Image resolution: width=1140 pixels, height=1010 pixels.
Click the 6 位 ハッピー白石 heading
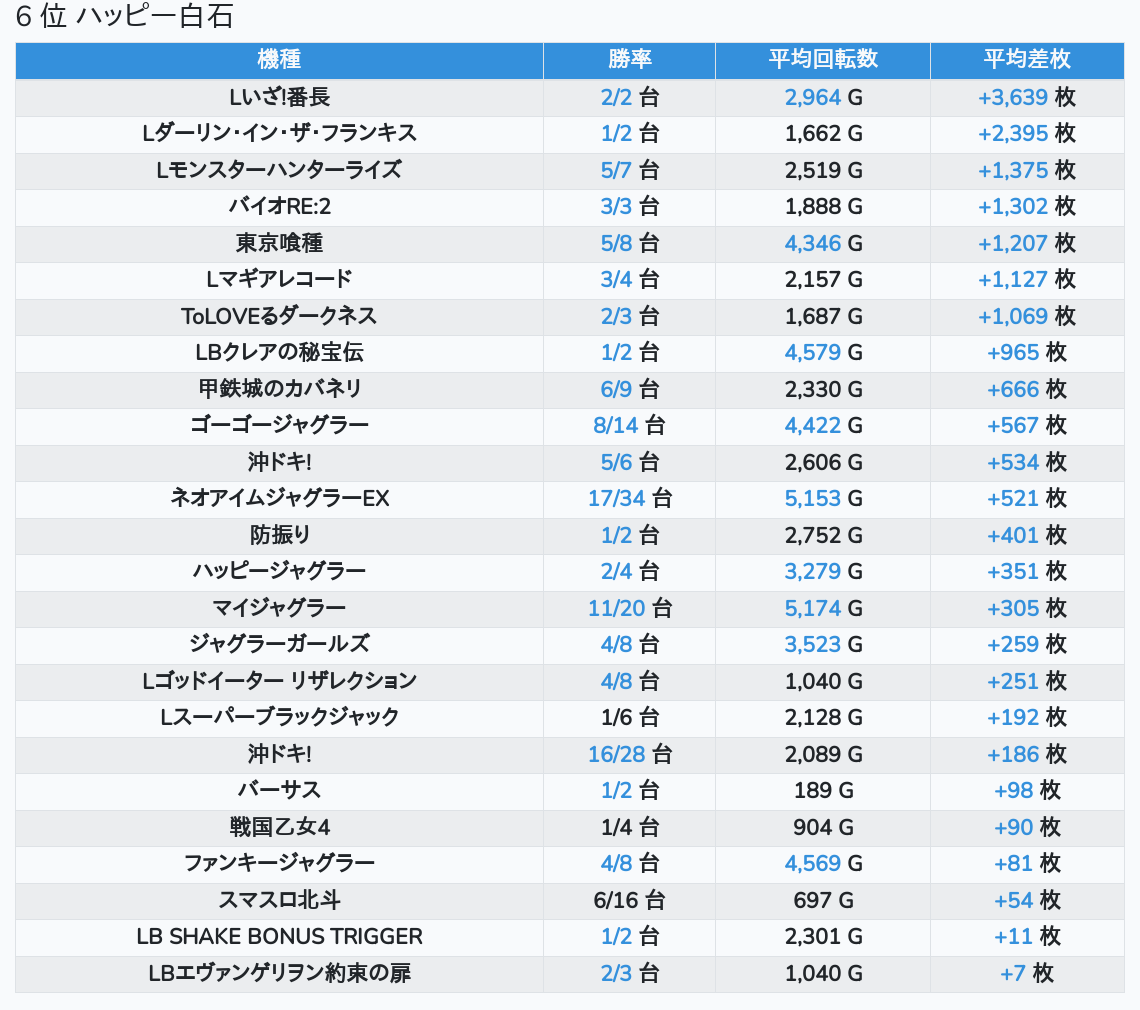(x=125, y=17)
